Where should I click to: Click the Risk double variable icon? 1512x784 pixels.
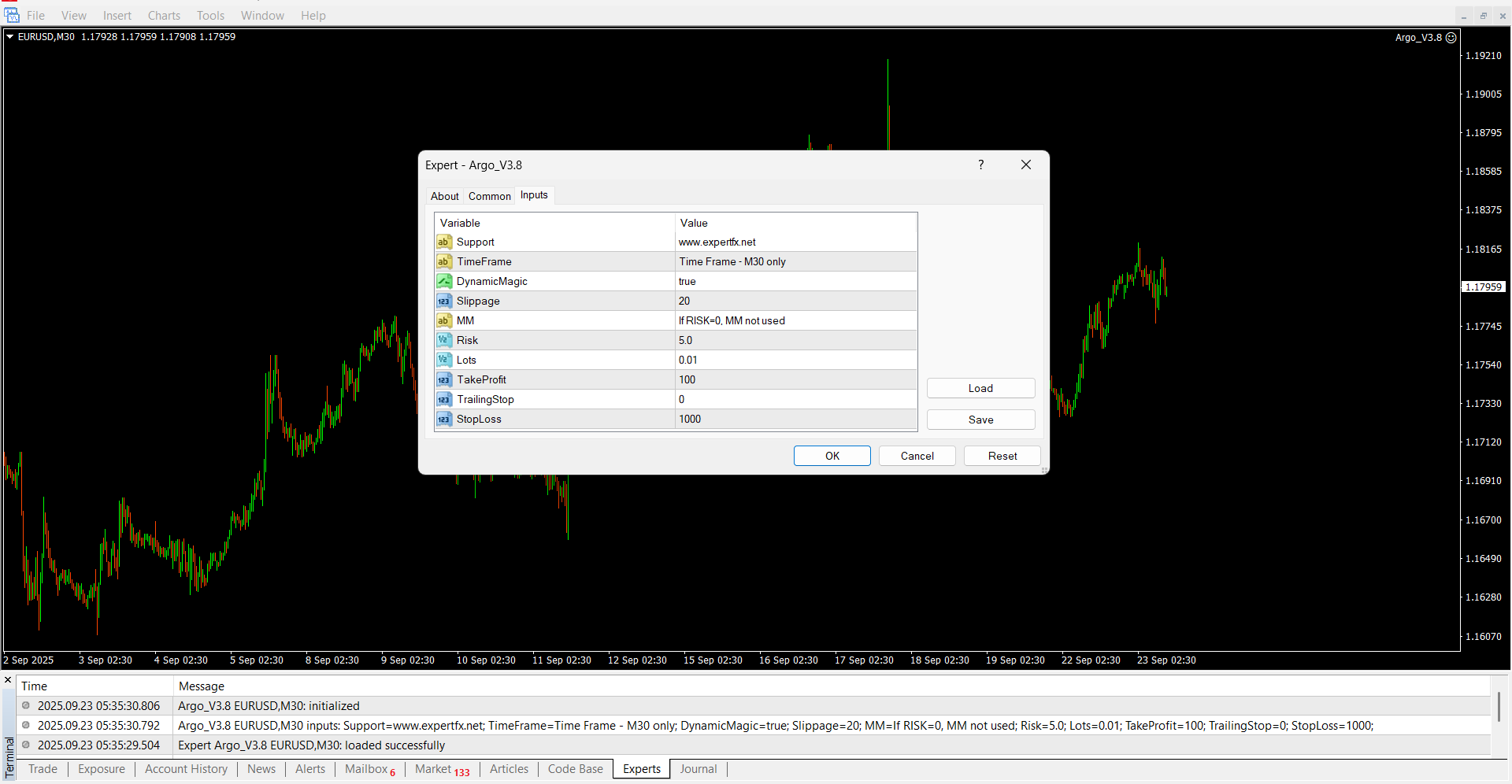coord(444,340)
